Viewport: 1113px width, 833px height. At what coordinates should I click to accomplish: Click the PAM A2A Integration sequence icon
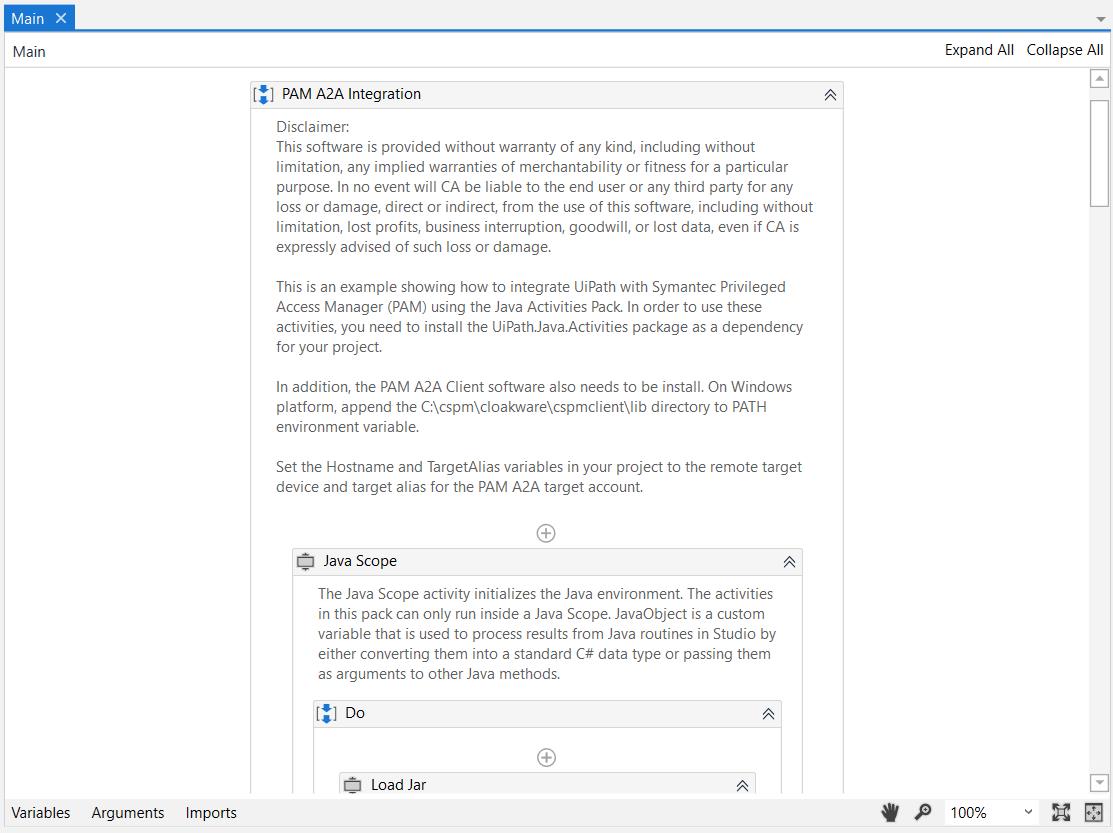[x=263, y=94]
